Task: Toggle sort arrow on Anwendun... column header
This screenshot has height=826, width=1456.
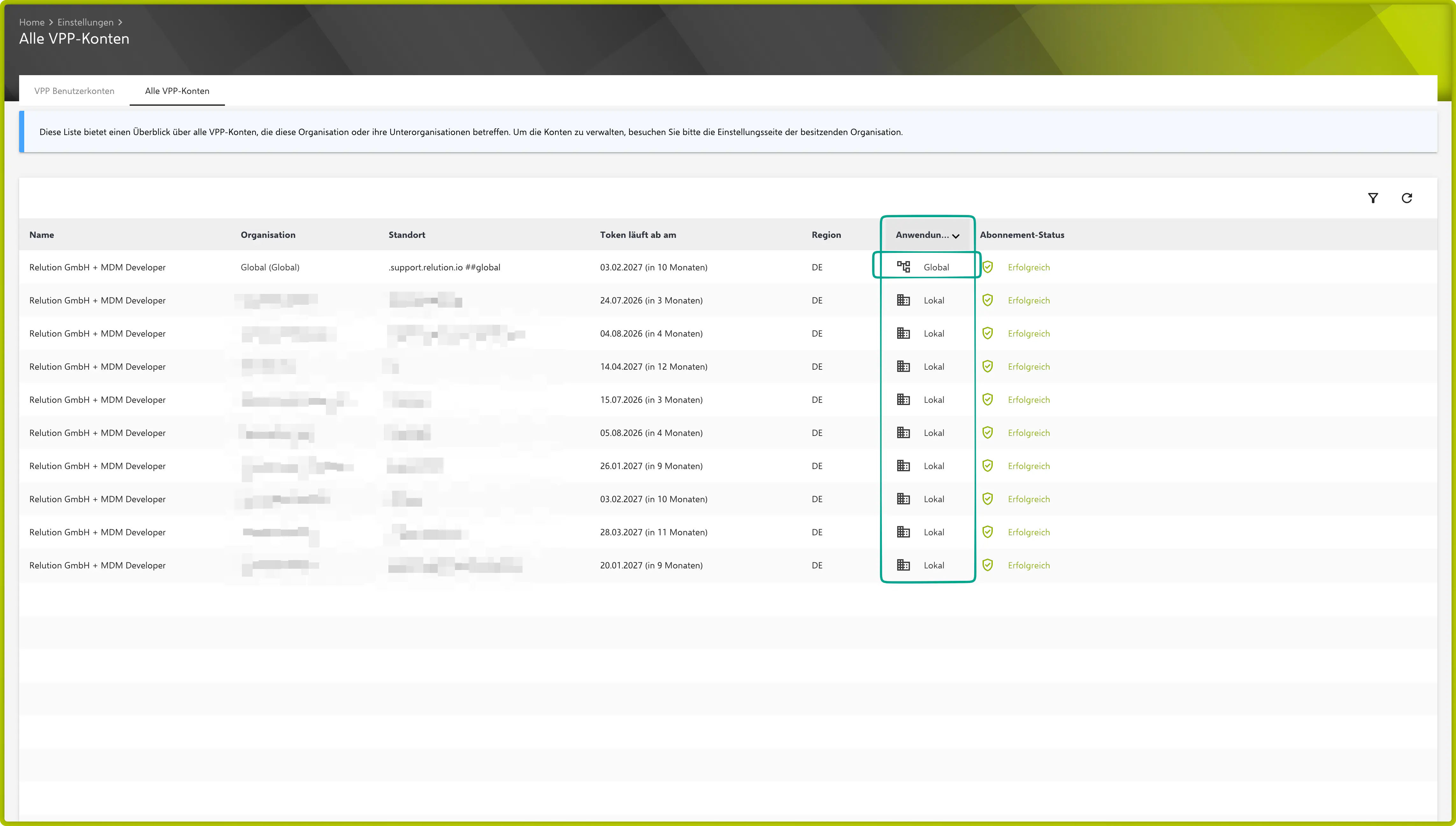Action: (956, 235)
